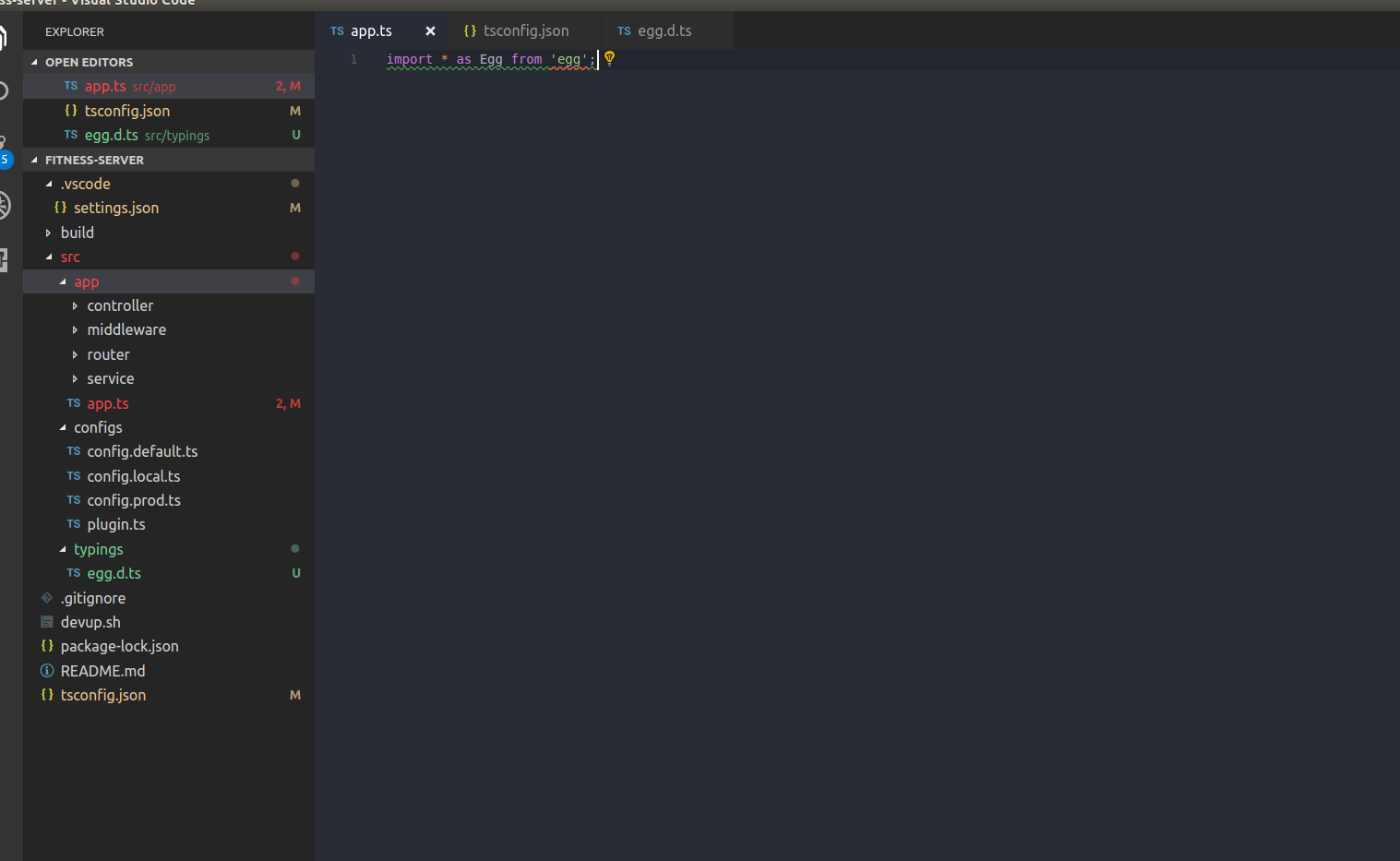Click the Search icon in the activity bar
The height and width of the screenshot is (861, 1400).
coord(4,88)
